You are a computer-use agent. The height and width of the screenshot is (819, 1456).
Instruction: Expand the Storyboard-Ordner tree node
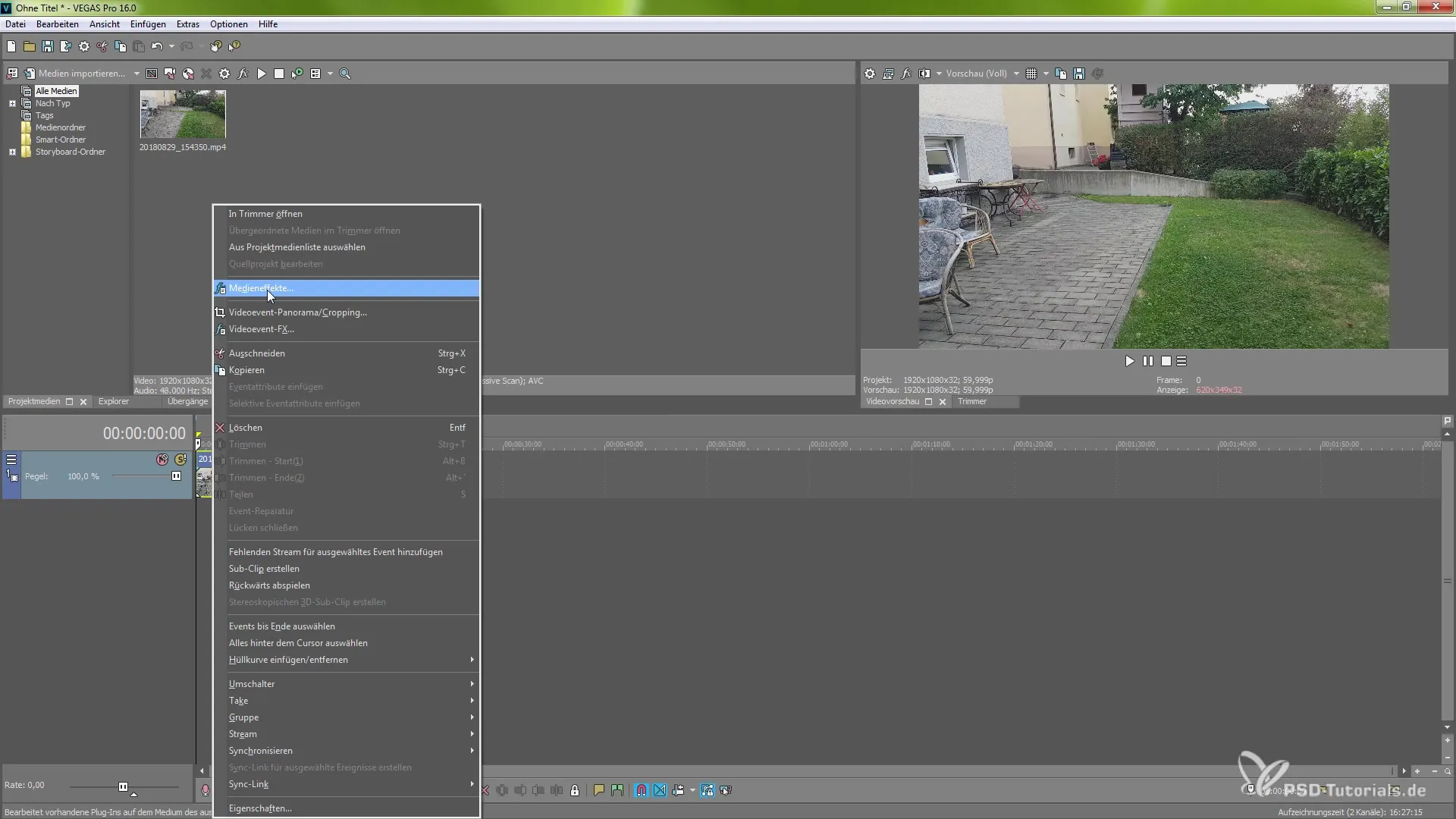point(12,152)
